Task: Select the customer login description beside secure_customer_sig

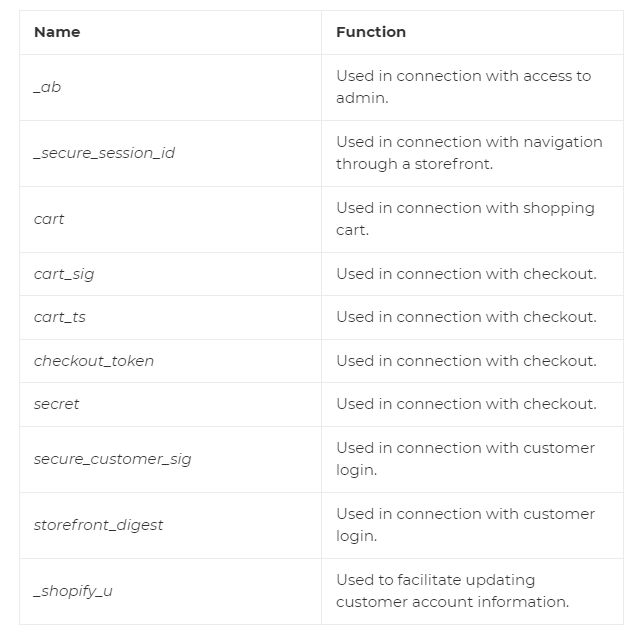Action: (x=465, y=459)
